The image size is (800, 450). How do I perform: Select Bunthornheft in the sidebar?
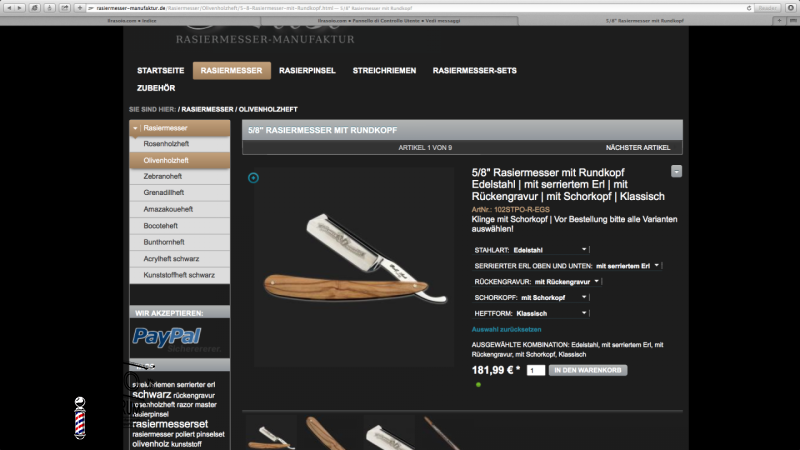point(180,242)
